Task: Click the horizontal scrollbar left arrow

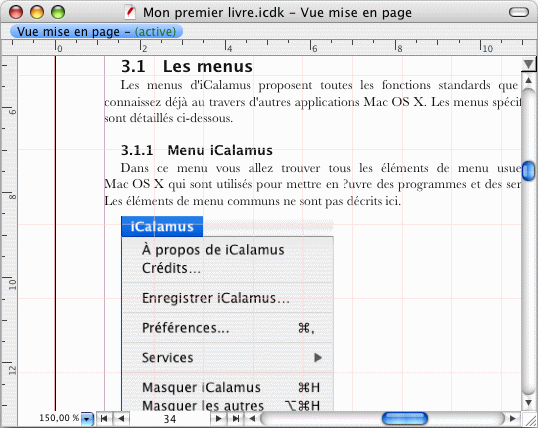Action: [252, 419]
